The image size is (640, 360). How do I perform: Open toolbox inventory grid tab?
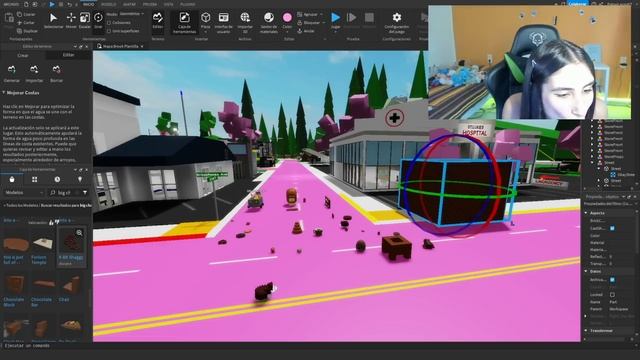(x=34, y=179)
